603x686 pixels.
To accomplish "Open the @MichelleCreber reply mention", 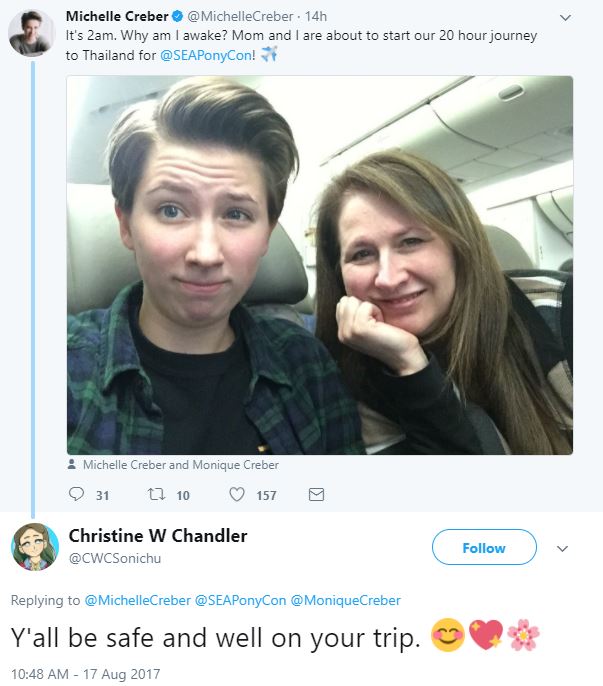I will click(x=137, y=600).
